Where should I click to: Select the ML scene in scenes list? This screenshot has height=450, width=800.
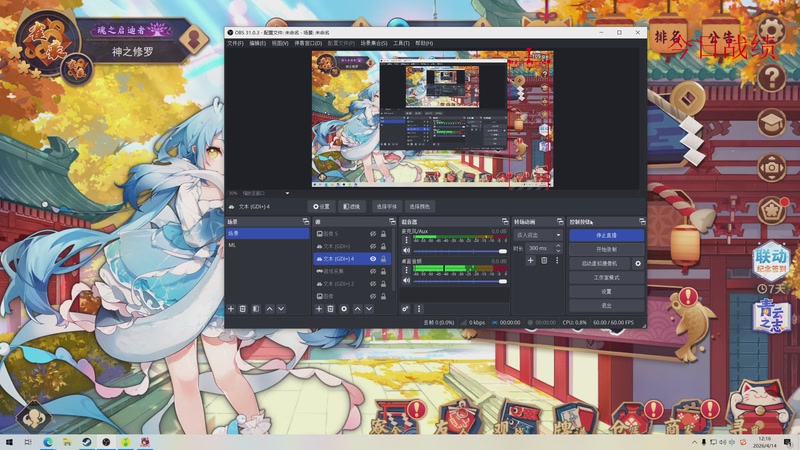(x=267, y=245)
